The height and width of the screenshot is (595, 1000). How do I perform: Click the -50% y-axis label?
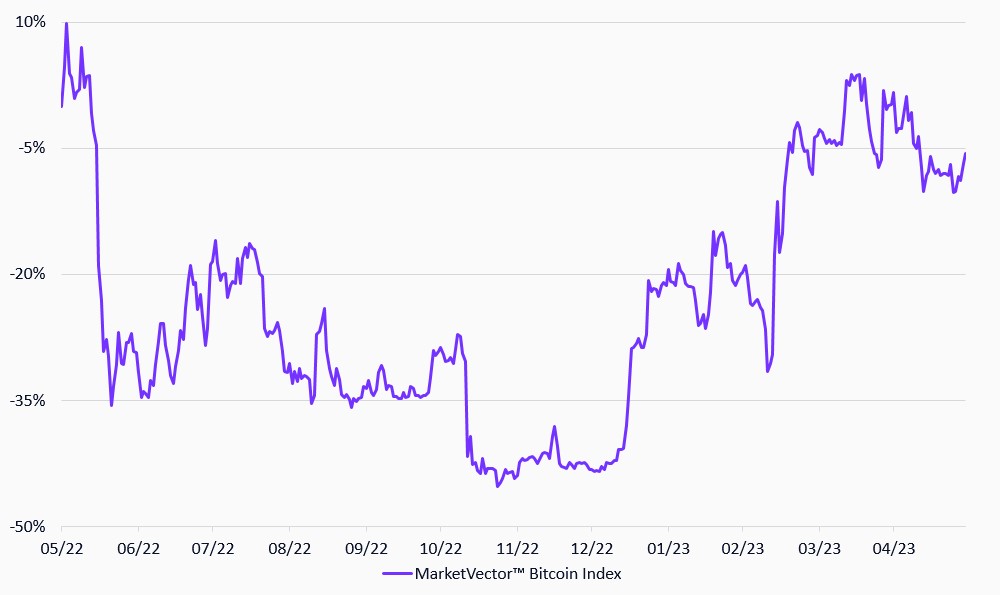pos(30,526)
